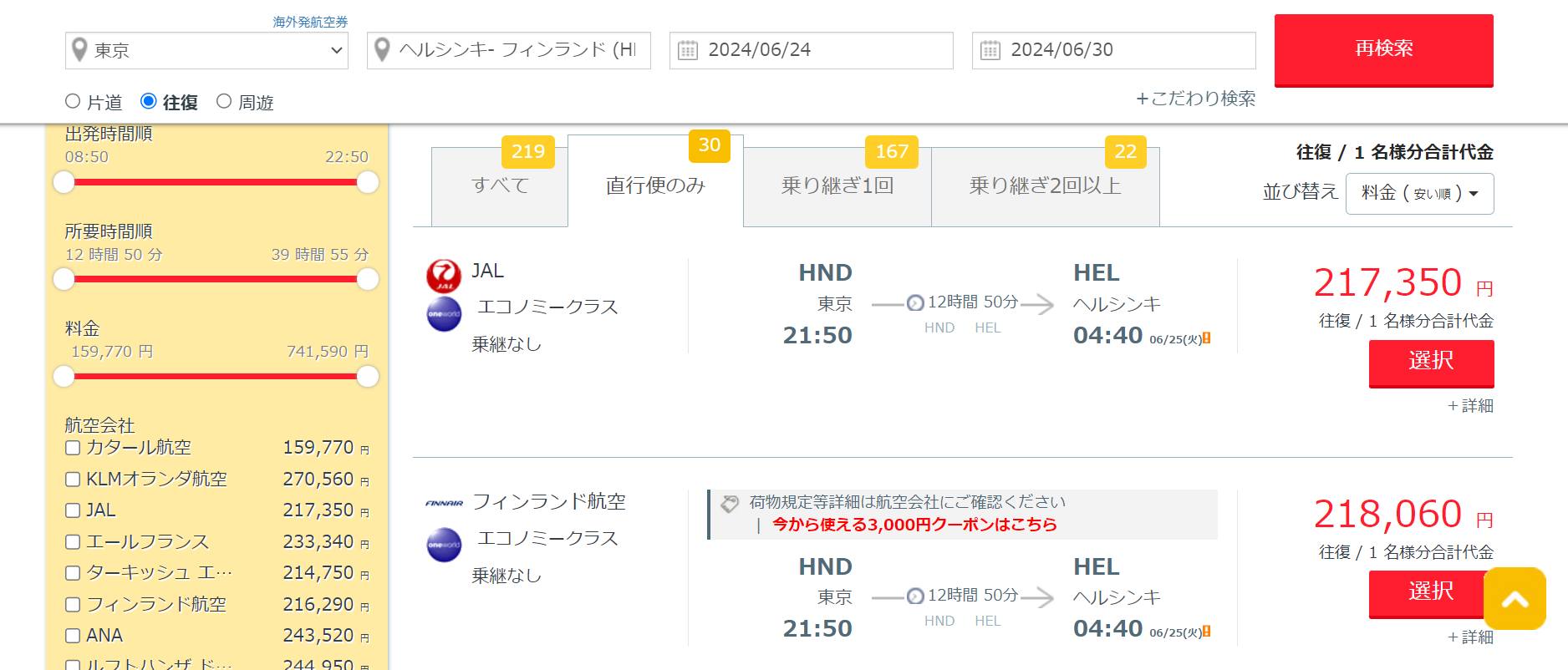The width and height of the screenshot is (1568, 670).
Task: Click the 159,770 円 minimum price slider handle
Action: [x=64, y=377]
